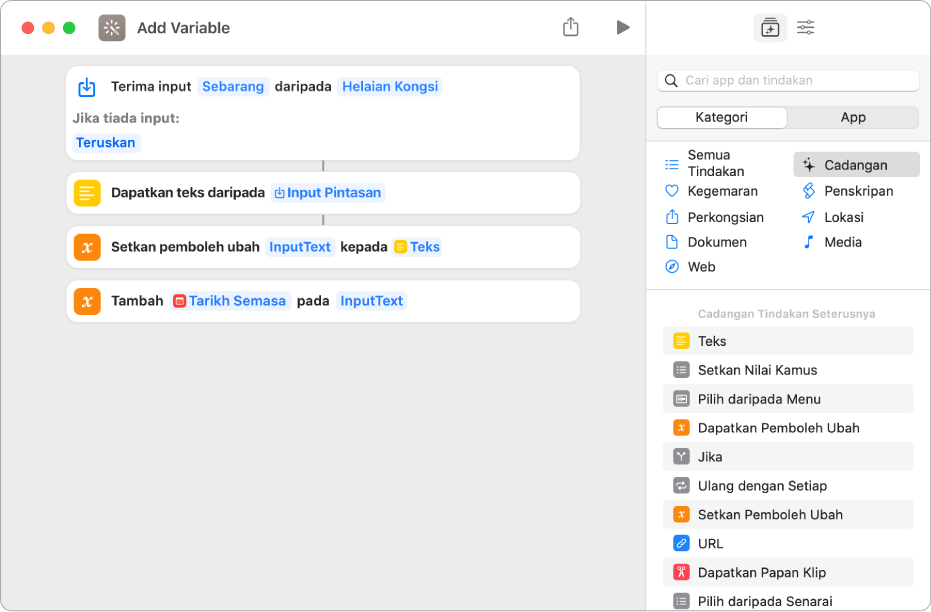Select the Penskripan category

tap(858, 191)
